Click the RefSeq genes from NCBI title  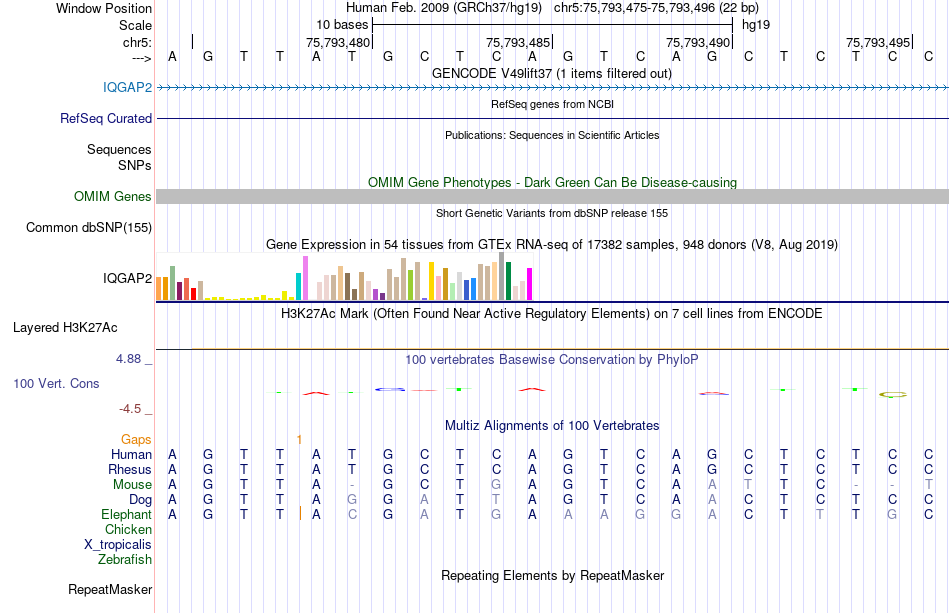coord(553,104)
